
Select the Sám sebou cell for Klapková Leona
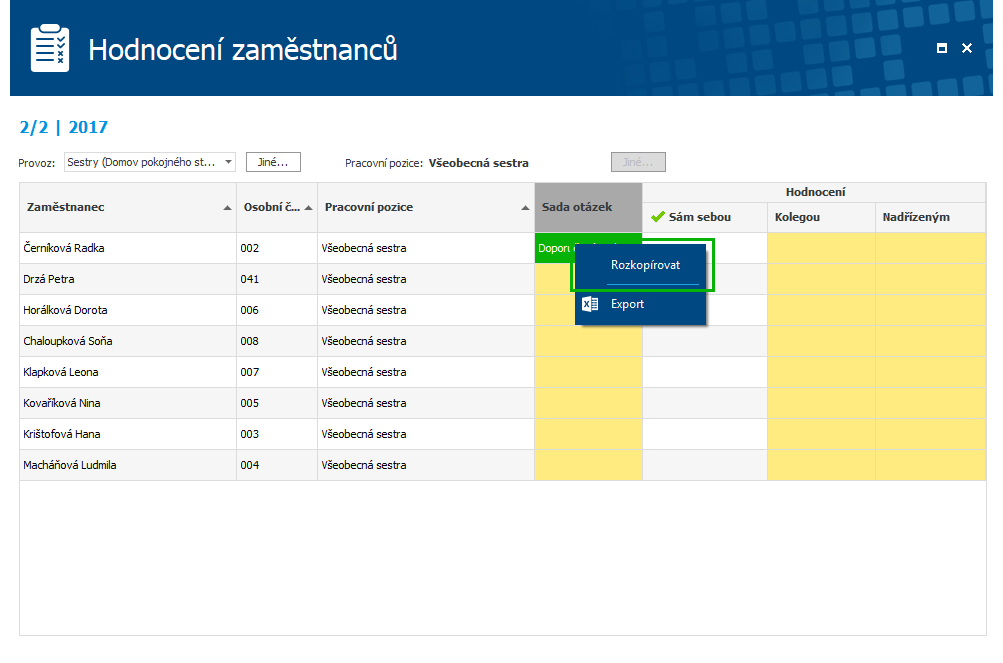(x=704, y=372)
